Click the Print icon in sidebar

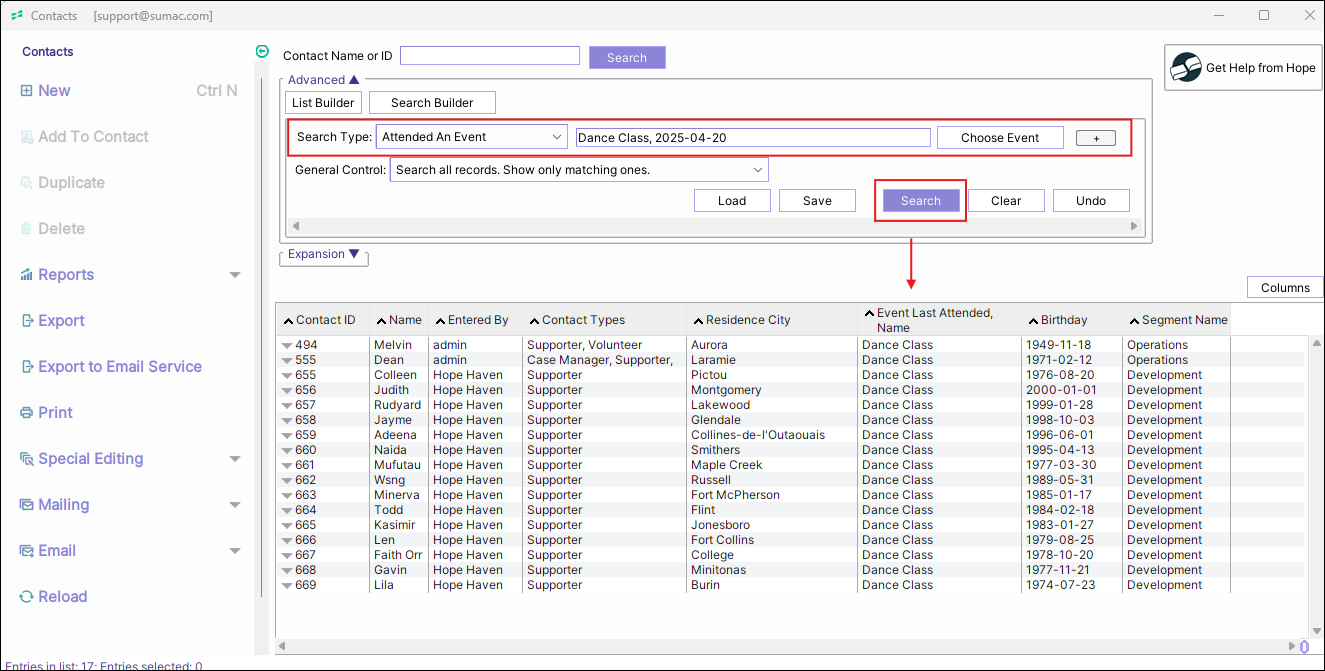click(27, 413)
